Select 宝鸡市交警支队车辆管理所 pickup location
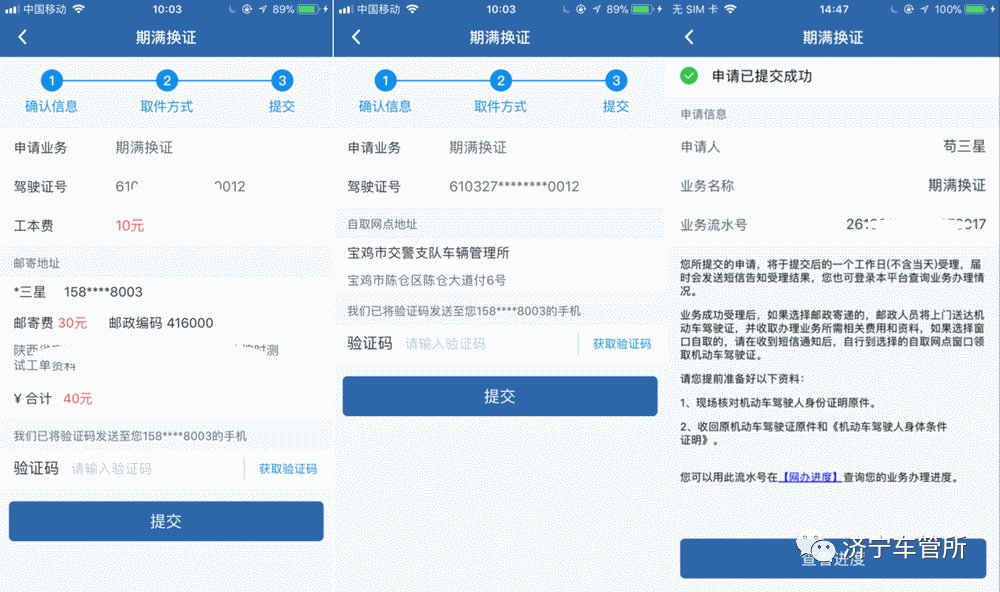Image resolution: width=1000 pixels, height=592 pixels. [428, 253]
